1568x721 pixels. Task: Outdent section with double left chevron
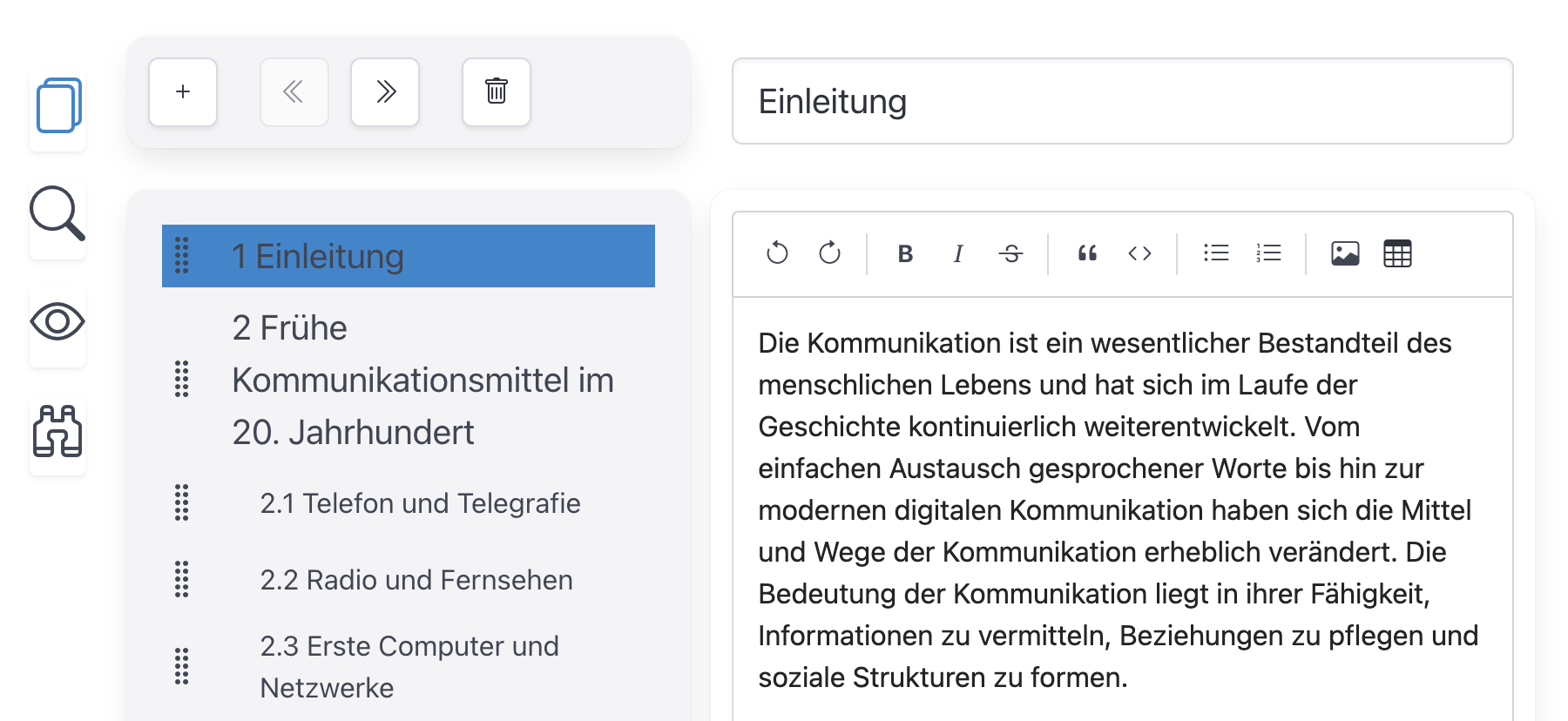(294, 92)
